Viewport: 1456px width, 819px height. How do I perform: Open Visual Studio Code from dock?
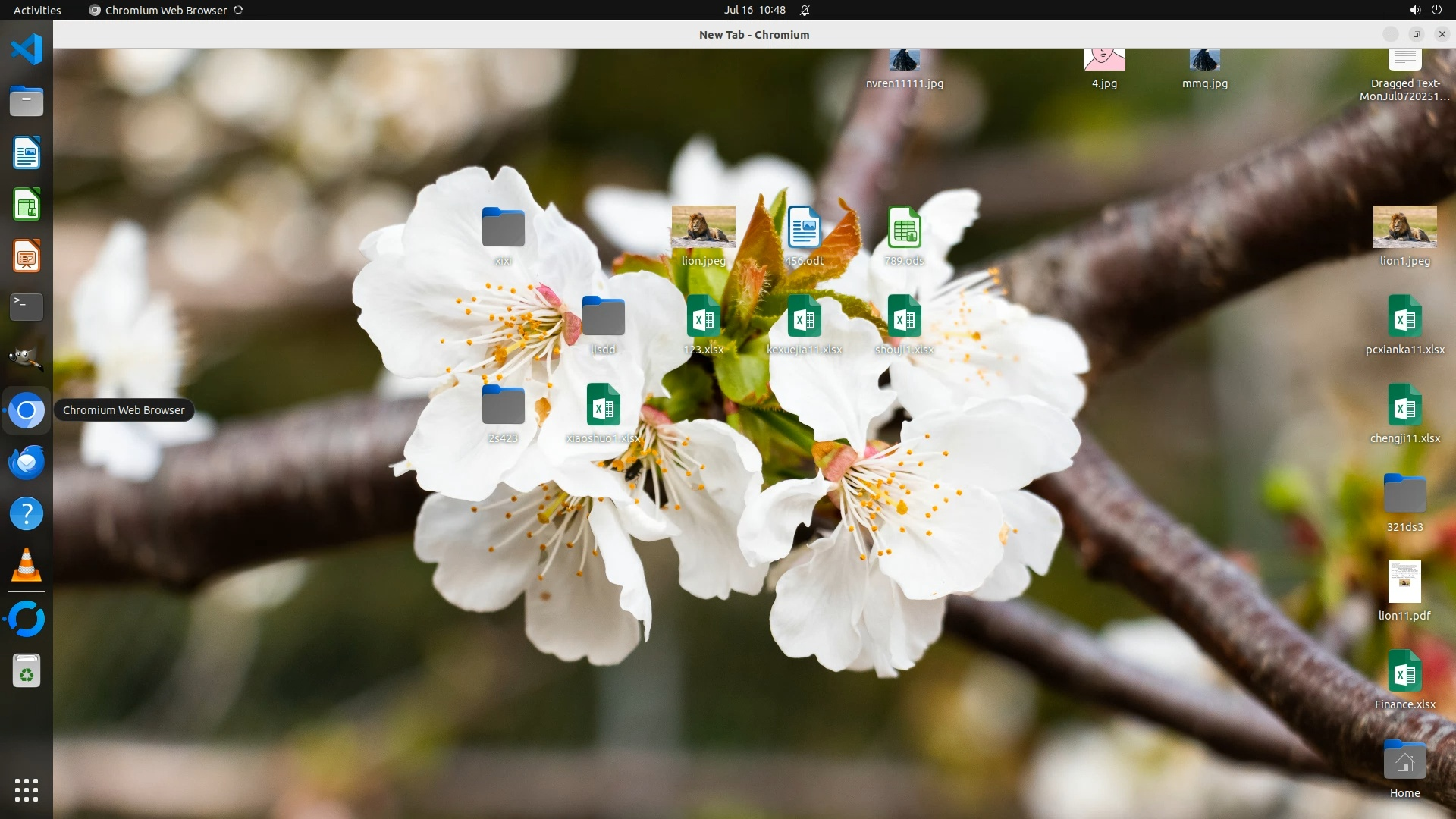[x=27, y=50]
